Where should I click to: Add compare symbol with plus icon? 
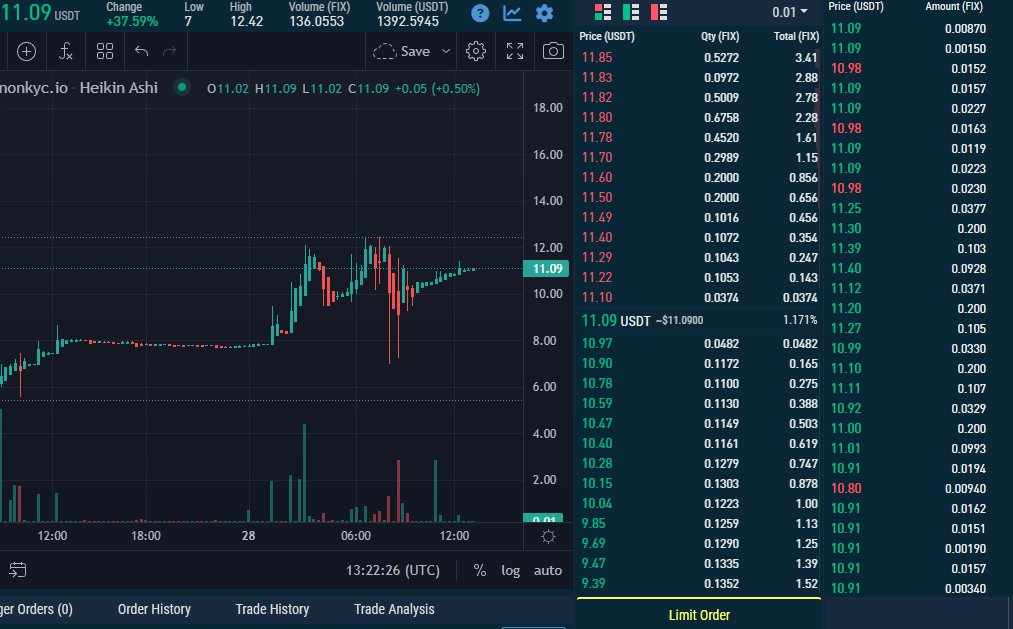coord(26,52)
